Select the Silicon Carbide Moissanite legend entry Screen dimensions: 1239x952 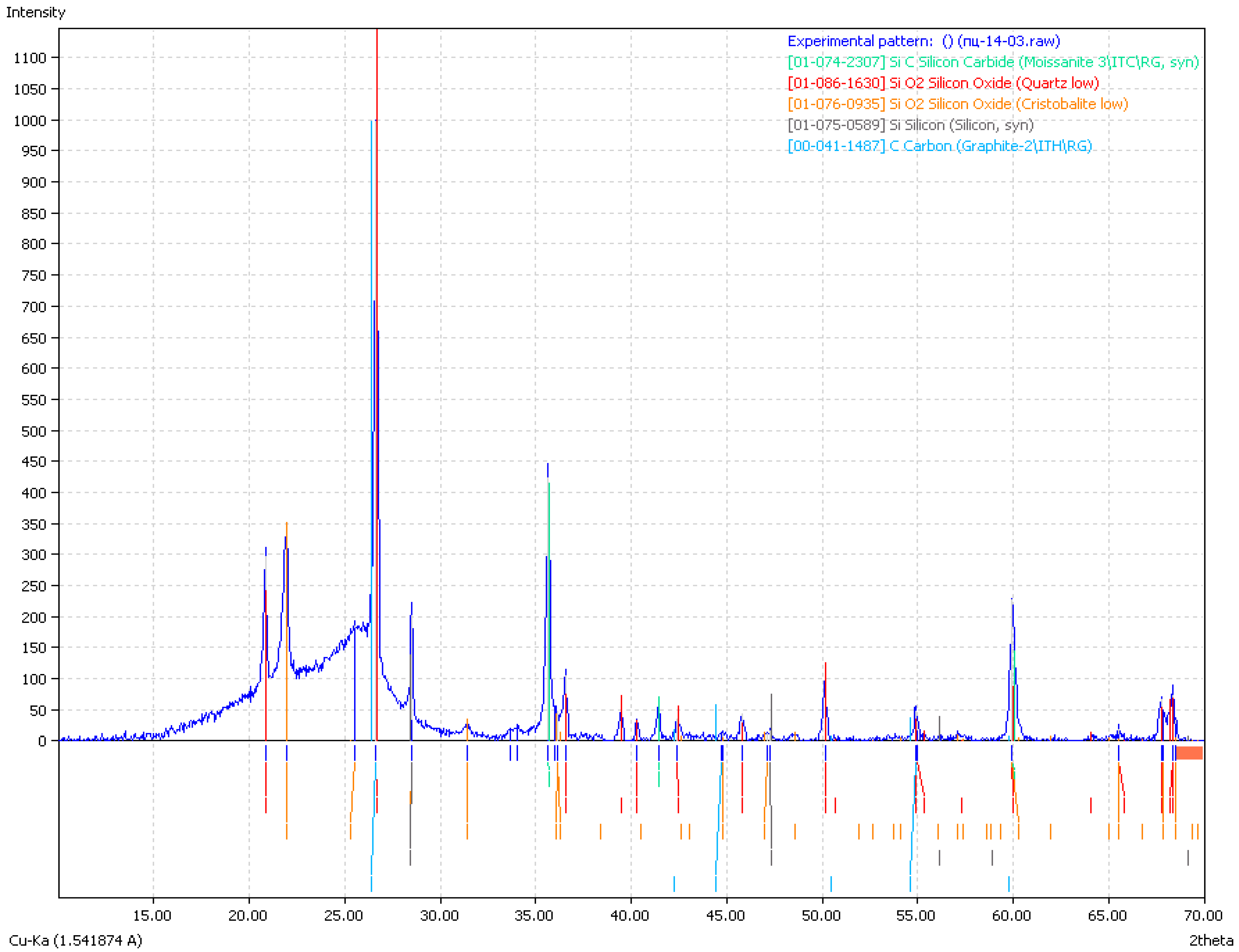[x=993, y=62]
